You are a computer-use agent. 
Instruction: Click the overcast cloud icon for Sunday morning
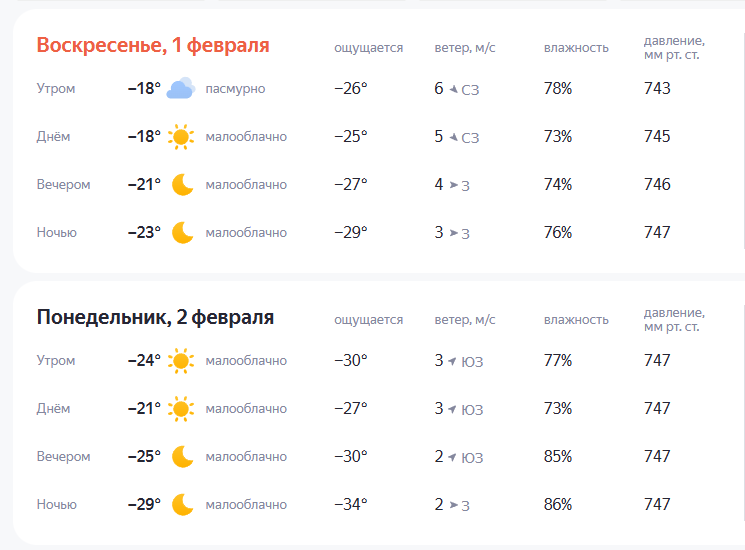(180, 89)
